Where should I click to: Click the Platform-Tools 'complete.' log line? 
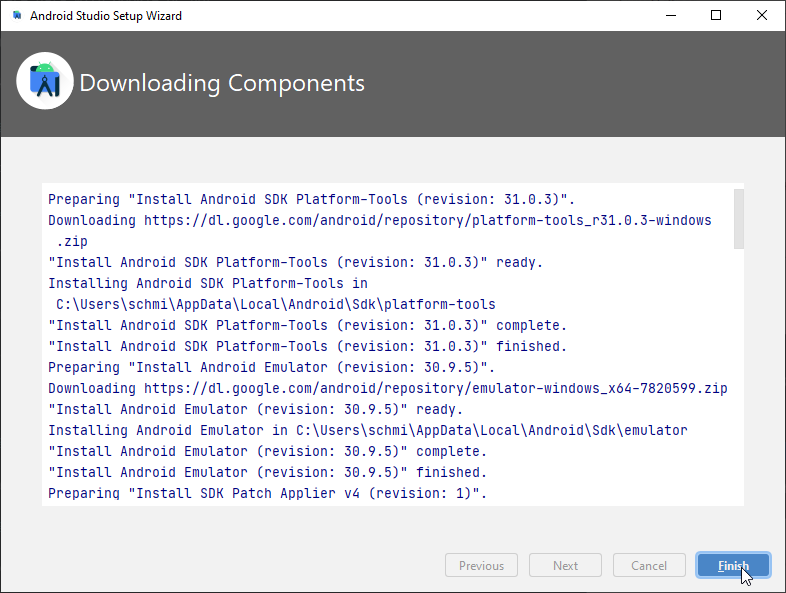[x=307, y=326]
